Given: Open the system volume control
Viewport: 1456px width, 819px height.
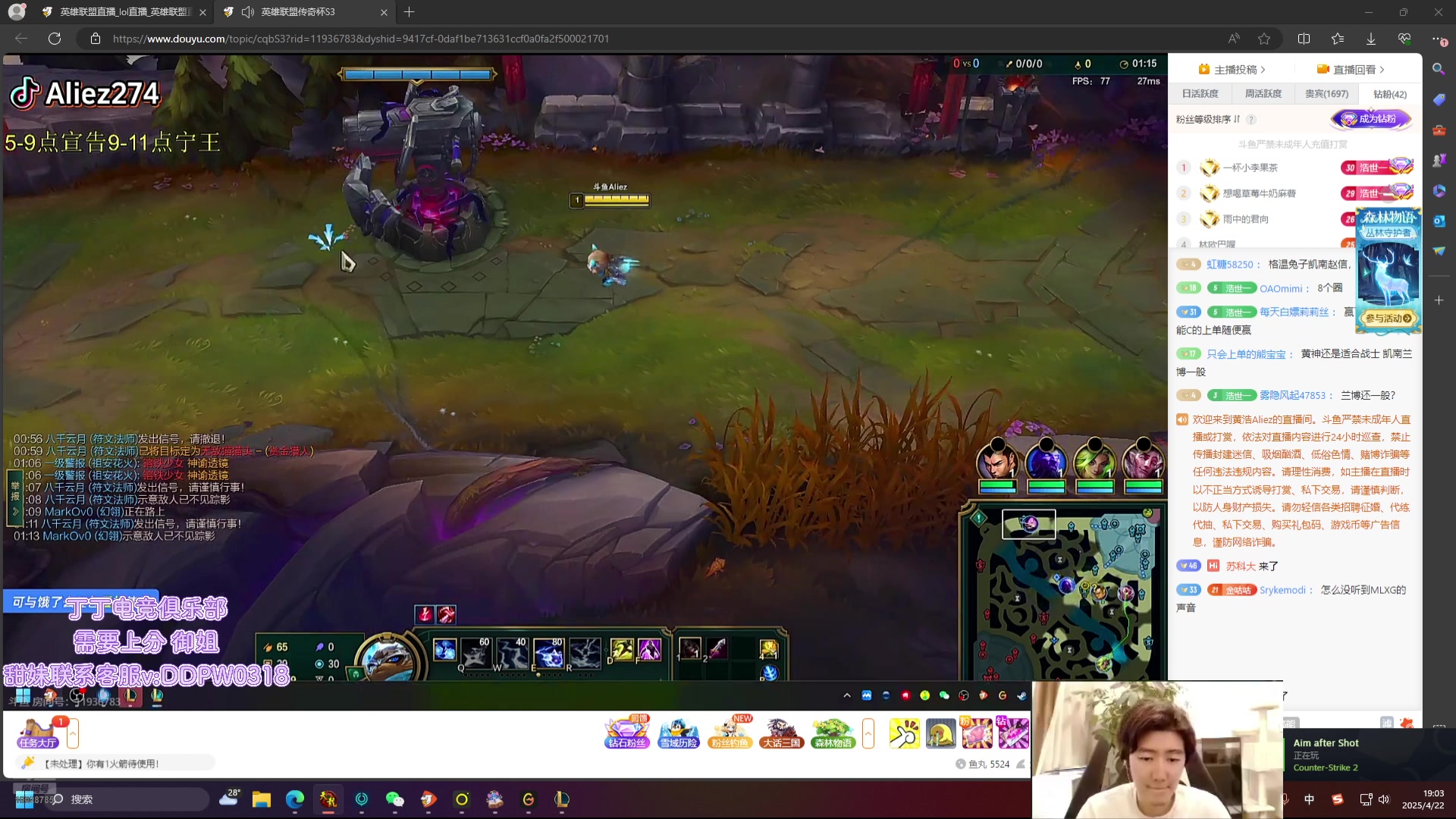Looking at the screenshot, I should [x=1384, y=799].
